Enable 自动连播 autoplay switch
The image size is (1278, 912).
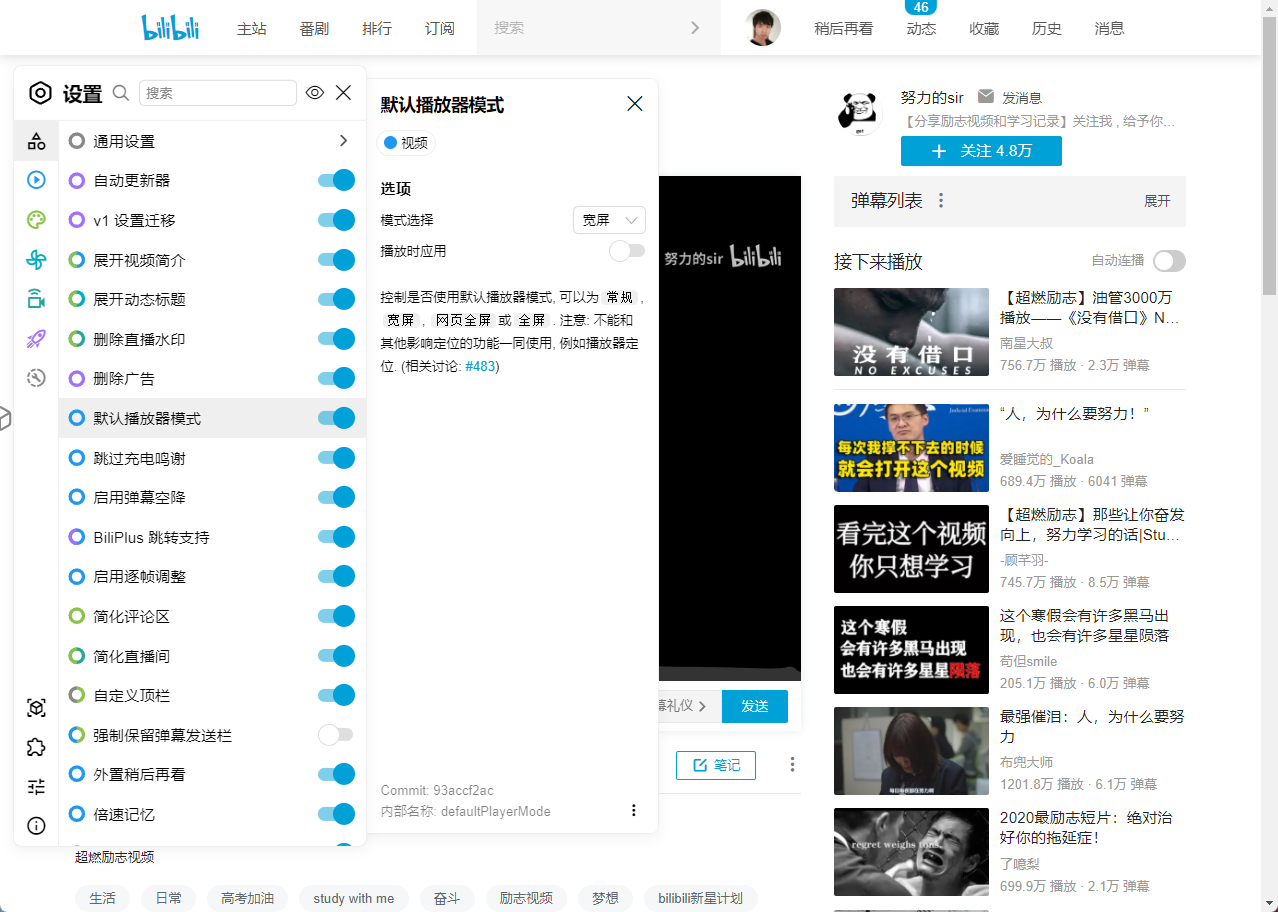click(x=1168, y=261)
